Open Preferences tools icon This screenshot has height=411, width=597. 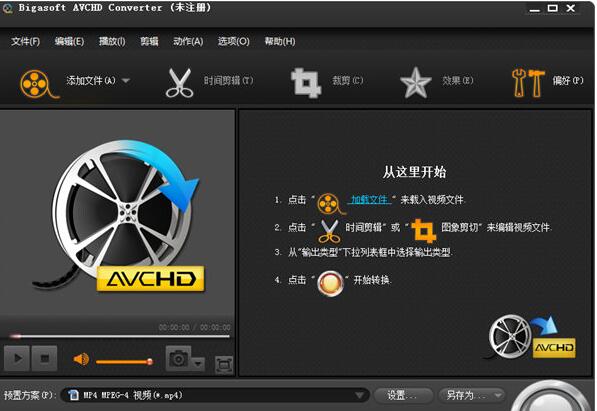point(528,83)
